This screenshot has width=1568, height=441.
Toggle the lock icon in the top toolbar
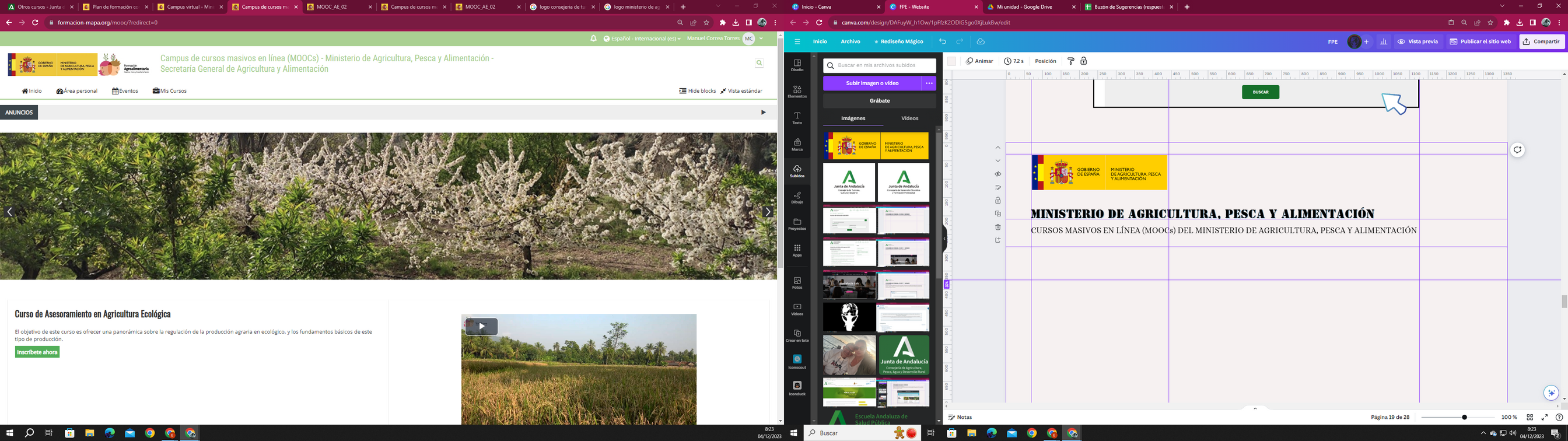(1083, 61)
